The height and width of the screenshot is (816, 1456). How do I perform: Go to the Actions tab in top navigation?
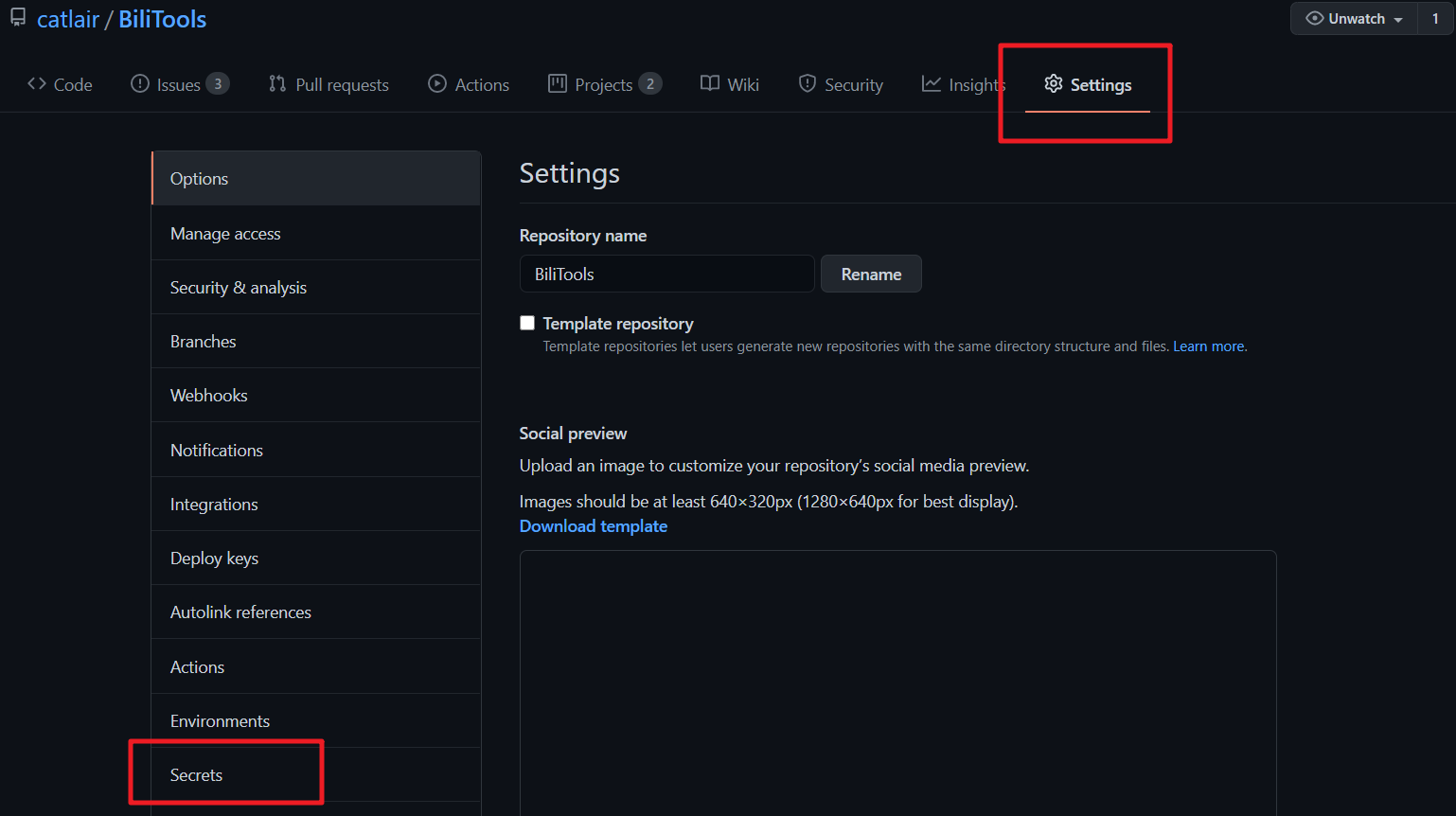point(469,84)
